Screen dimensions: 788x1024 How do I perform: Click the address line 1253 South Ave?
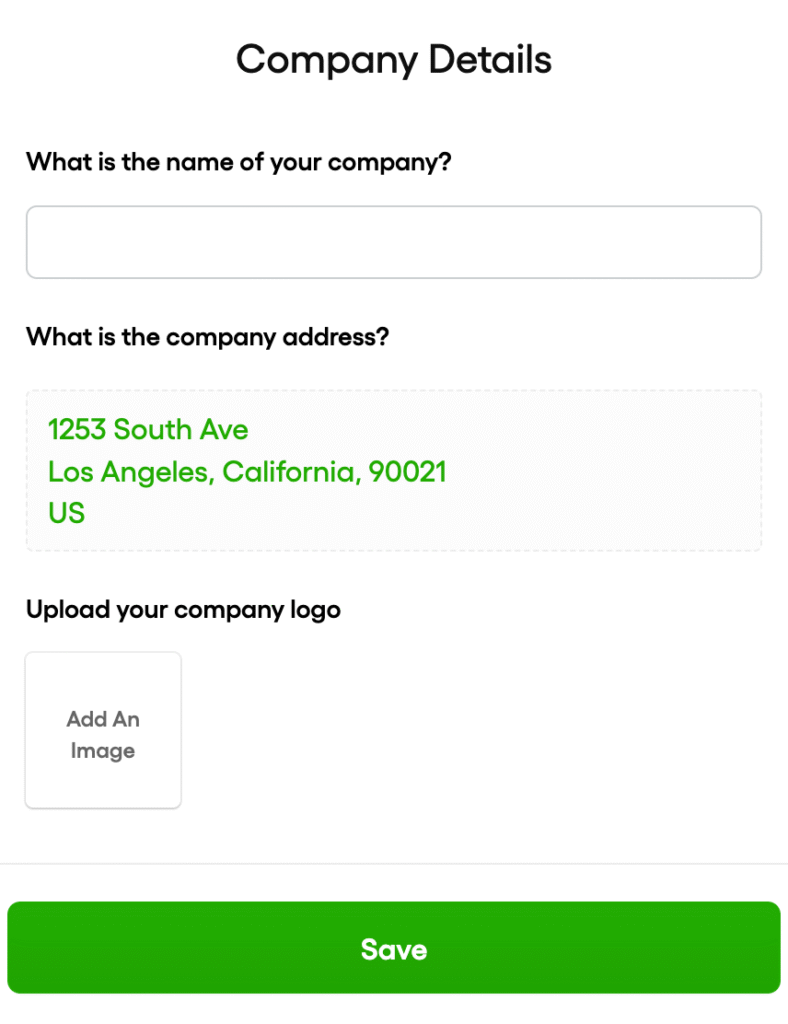click(148, 429)
